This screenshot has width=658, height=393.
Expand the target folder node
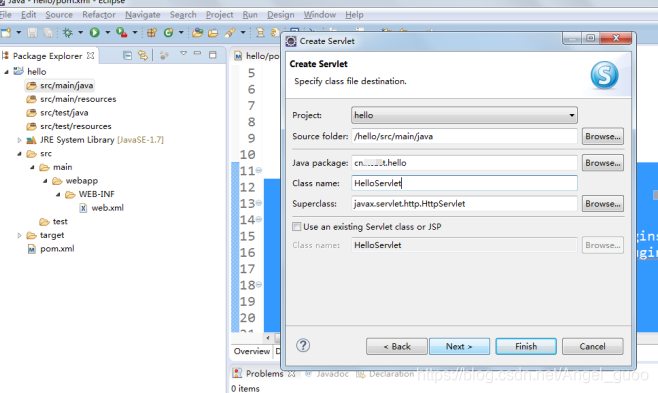(x=19, y=235)
